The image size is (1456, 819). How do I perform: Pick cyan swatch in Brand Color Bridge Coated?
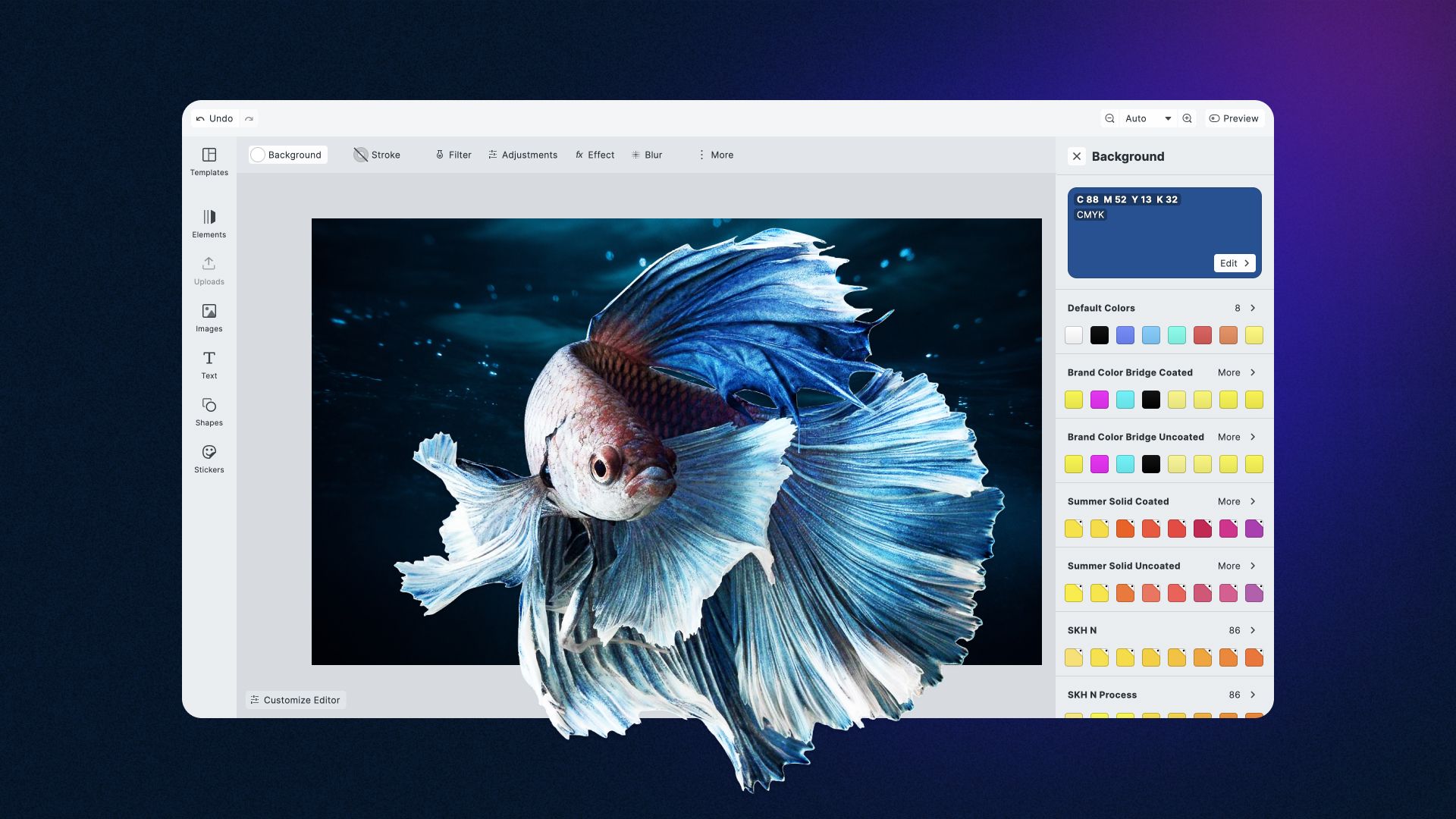pyautogui.click(x=1125, y=400)
